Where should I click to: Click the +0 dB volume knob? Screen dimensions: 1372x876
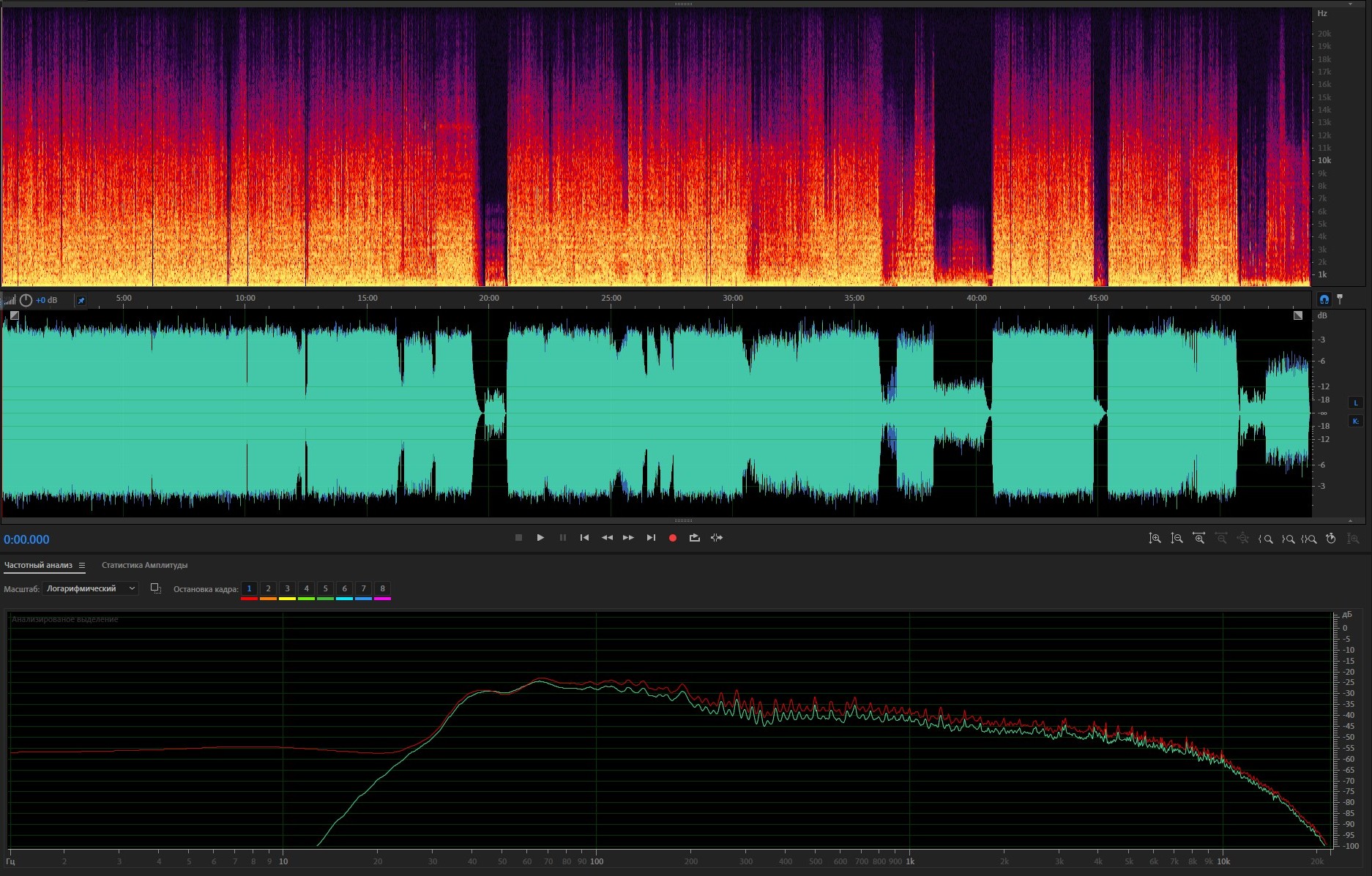click(26, 300)
